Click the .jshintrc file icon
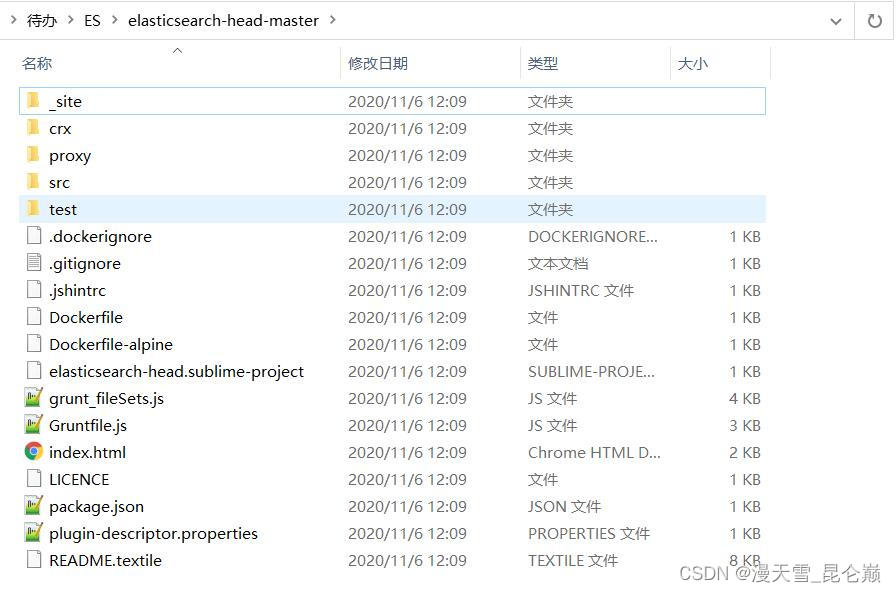Image resolution: width=896 pixels, height=592 pixels. click(34, 290)
